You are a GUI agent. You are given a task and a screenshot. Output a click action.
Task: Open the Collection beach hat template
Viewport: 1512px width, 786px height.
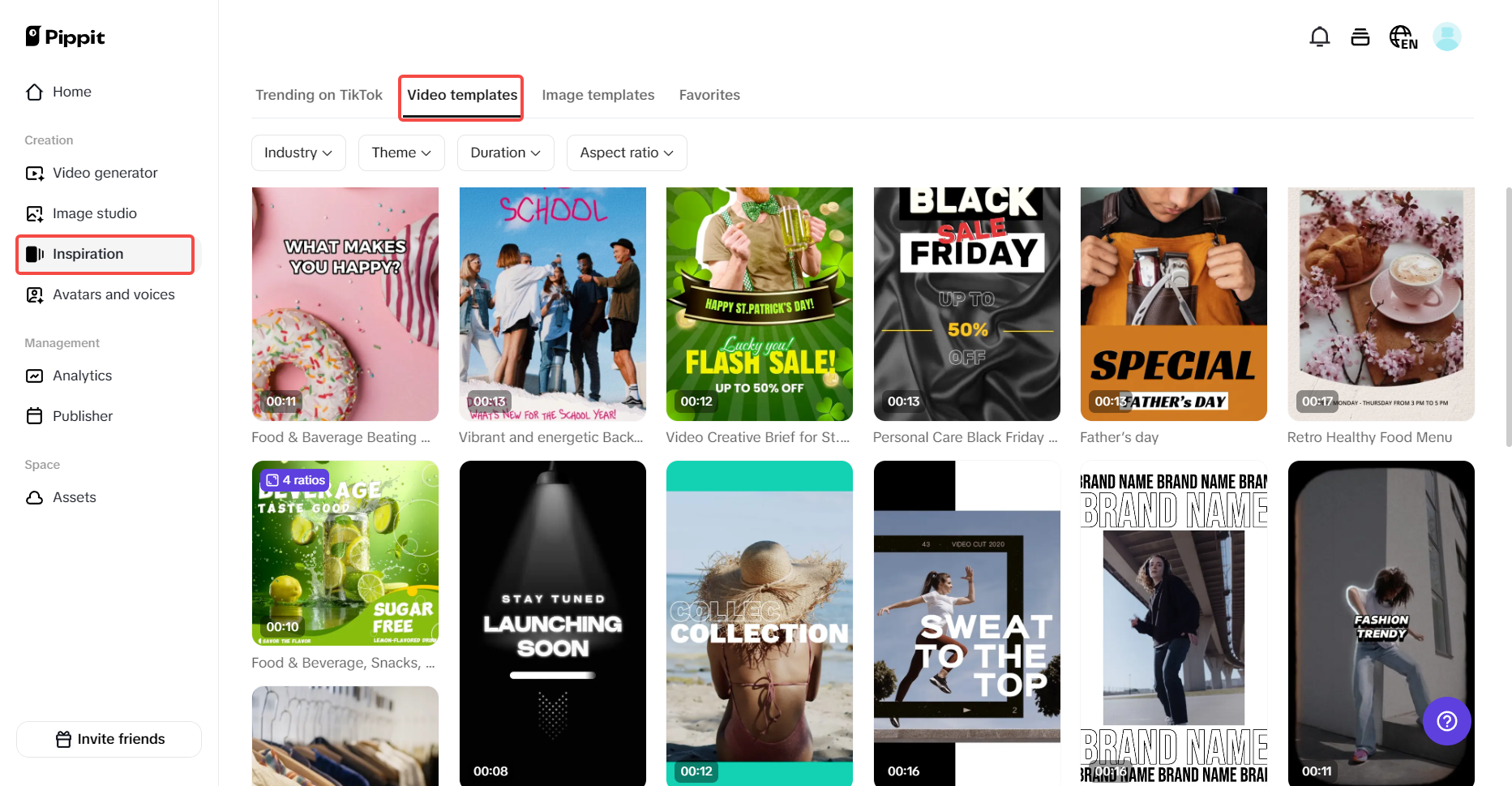point(760,623)
